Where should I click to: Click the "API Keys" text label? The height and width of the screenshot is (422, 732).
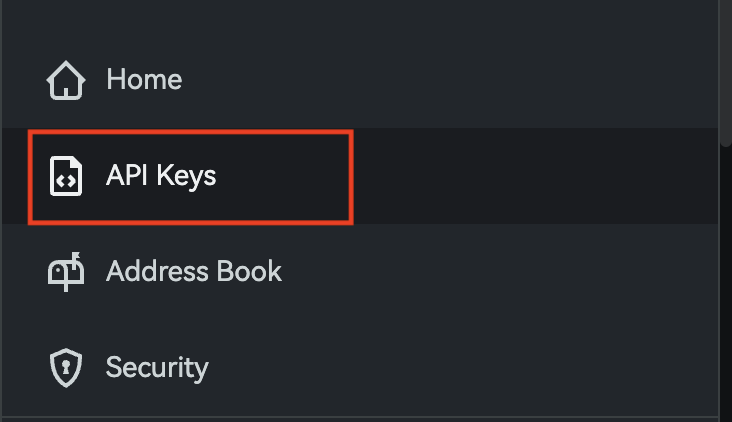161,177
